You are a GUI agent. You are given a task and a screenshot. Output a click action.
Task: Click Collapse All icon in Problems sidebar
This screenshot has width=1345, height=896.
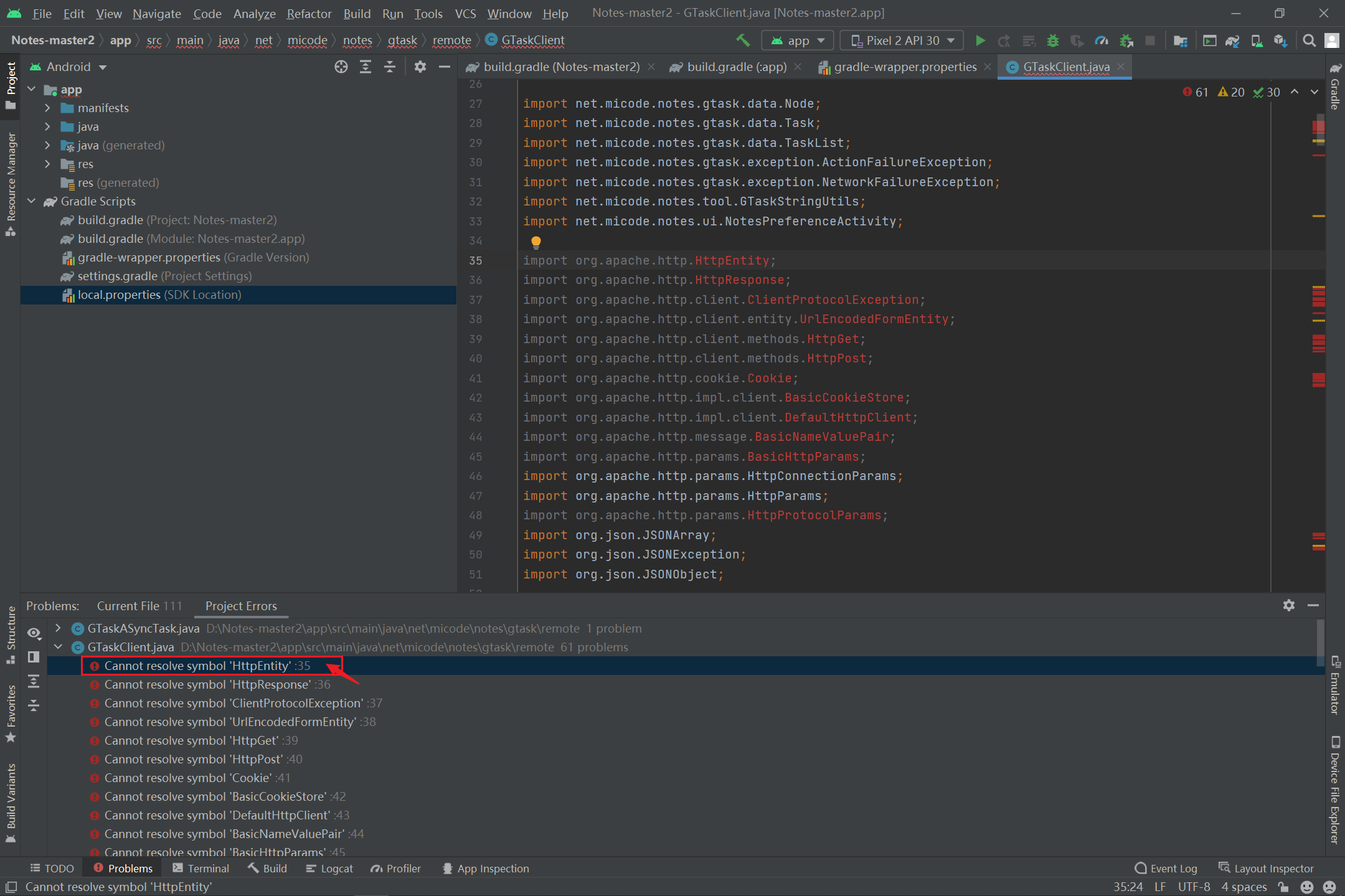click(34, 705)
